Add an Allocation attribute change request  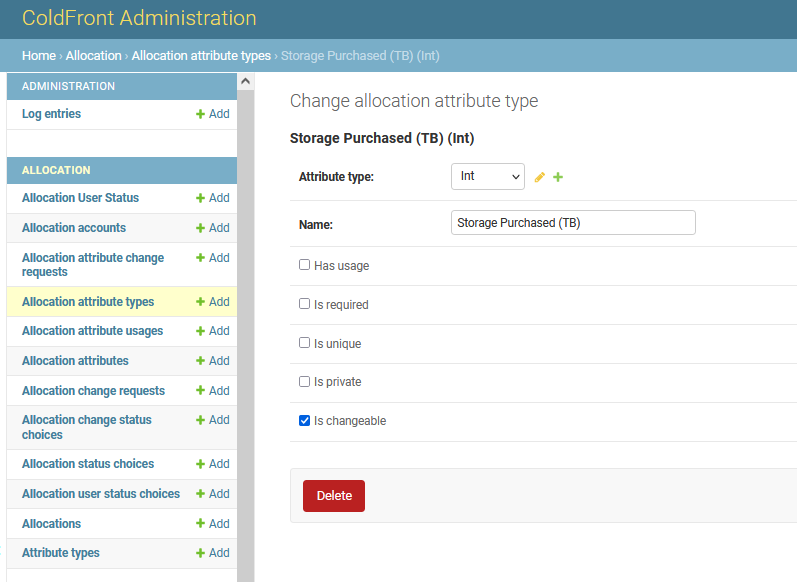click(x=213, y=258)
